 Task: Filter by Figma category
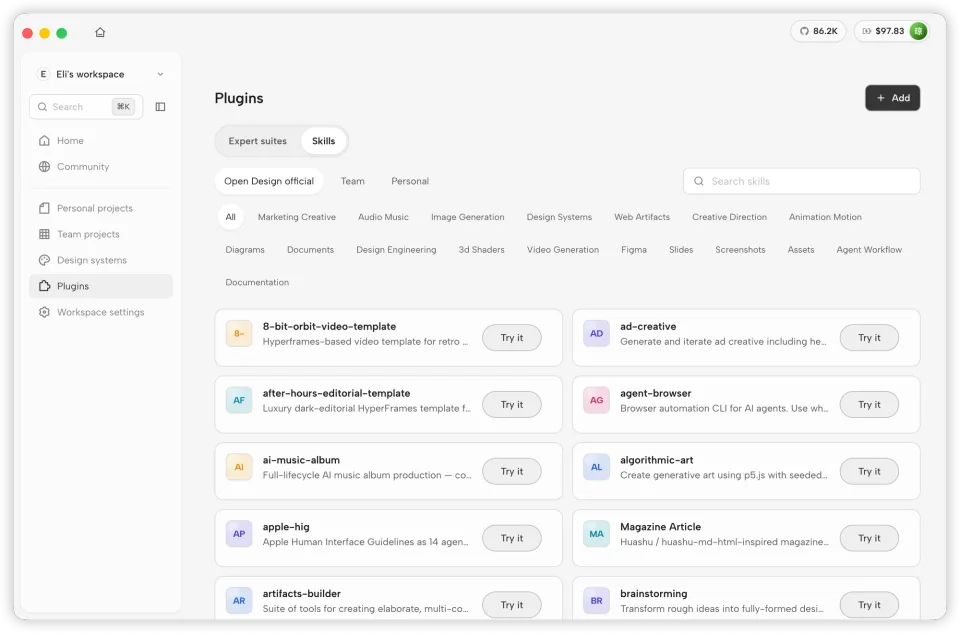[x=634, y=250]
